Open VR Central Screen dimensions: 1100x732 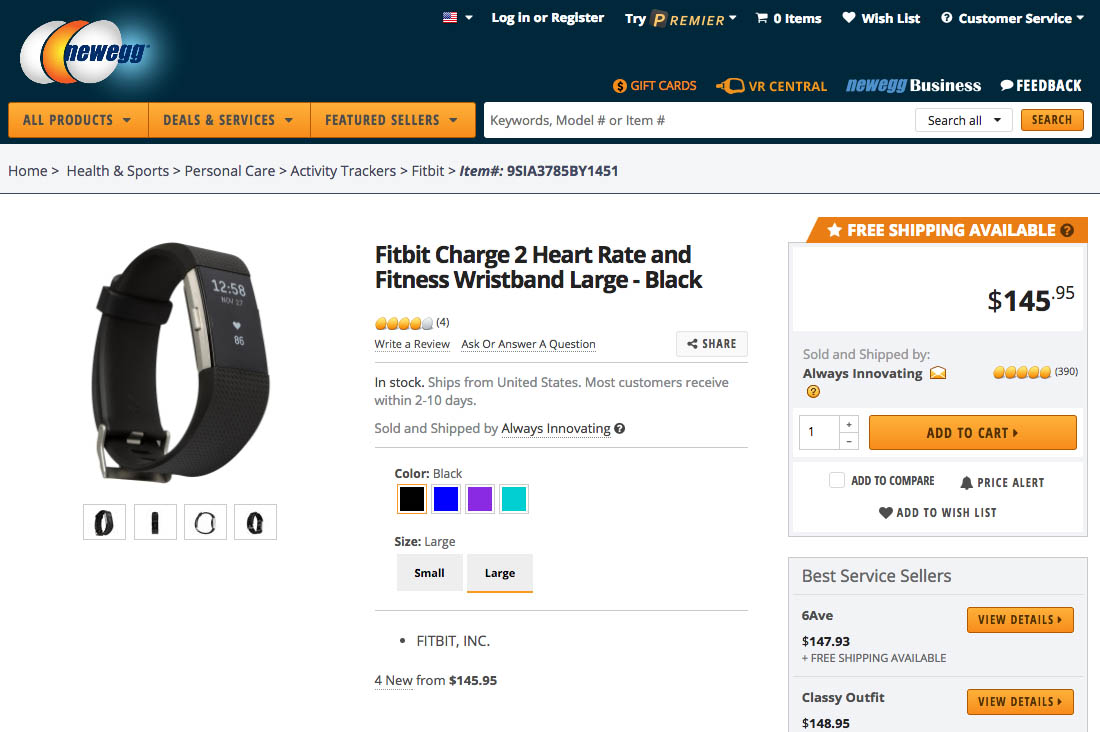click(x=772, y=86)
